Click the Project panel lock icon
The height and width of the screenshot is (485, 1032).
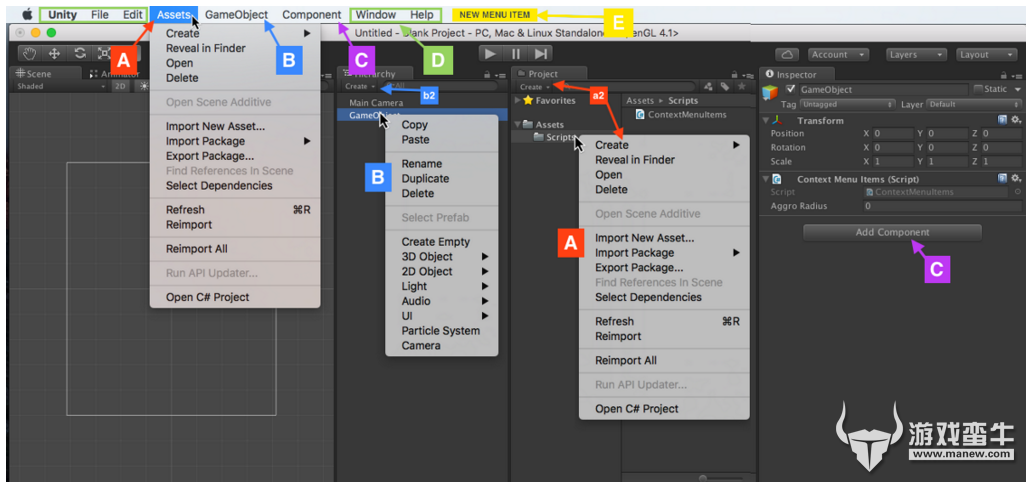736,75
